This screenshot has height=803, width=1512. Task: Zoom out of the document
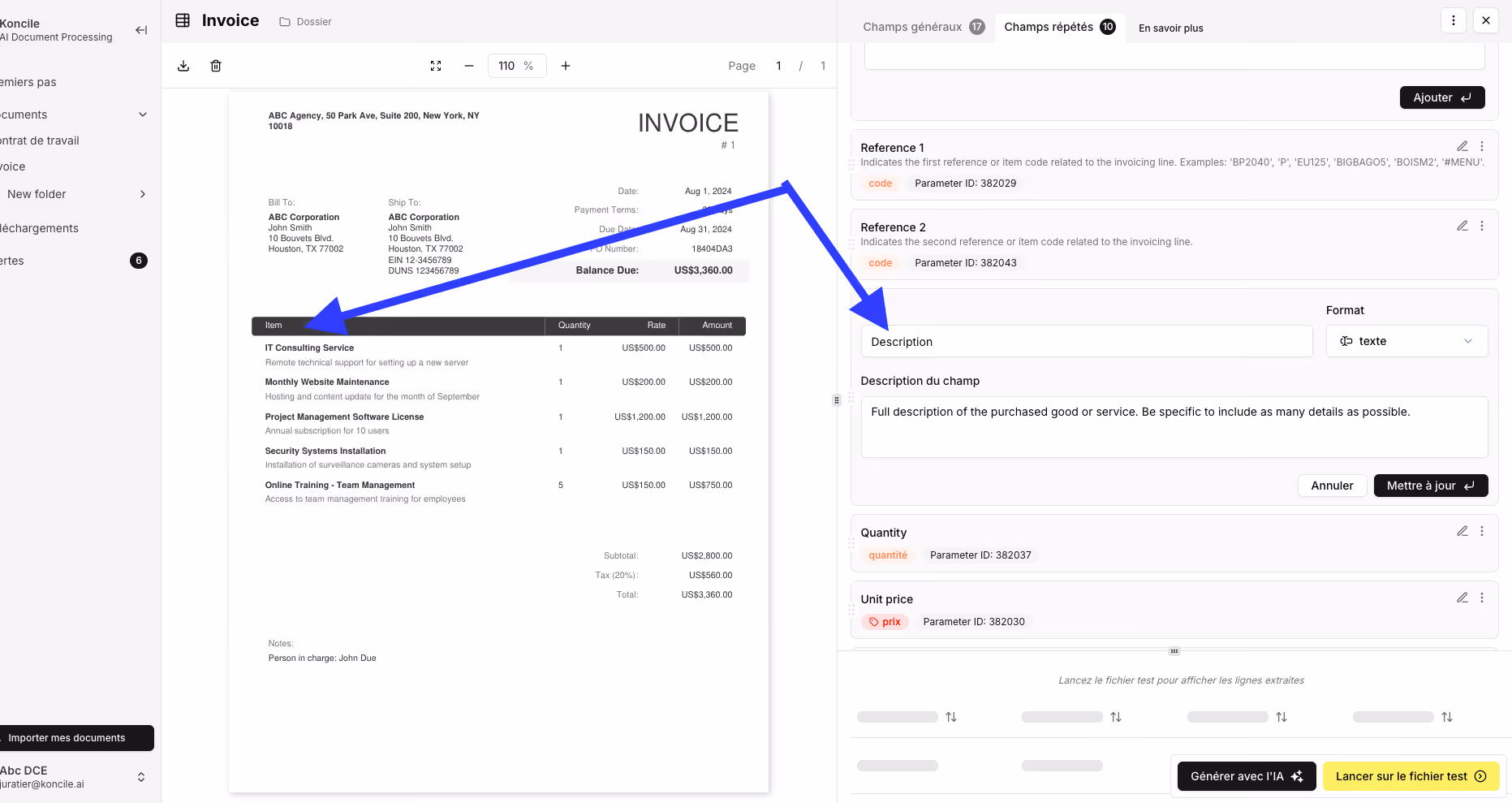click(x=469, y=66)
